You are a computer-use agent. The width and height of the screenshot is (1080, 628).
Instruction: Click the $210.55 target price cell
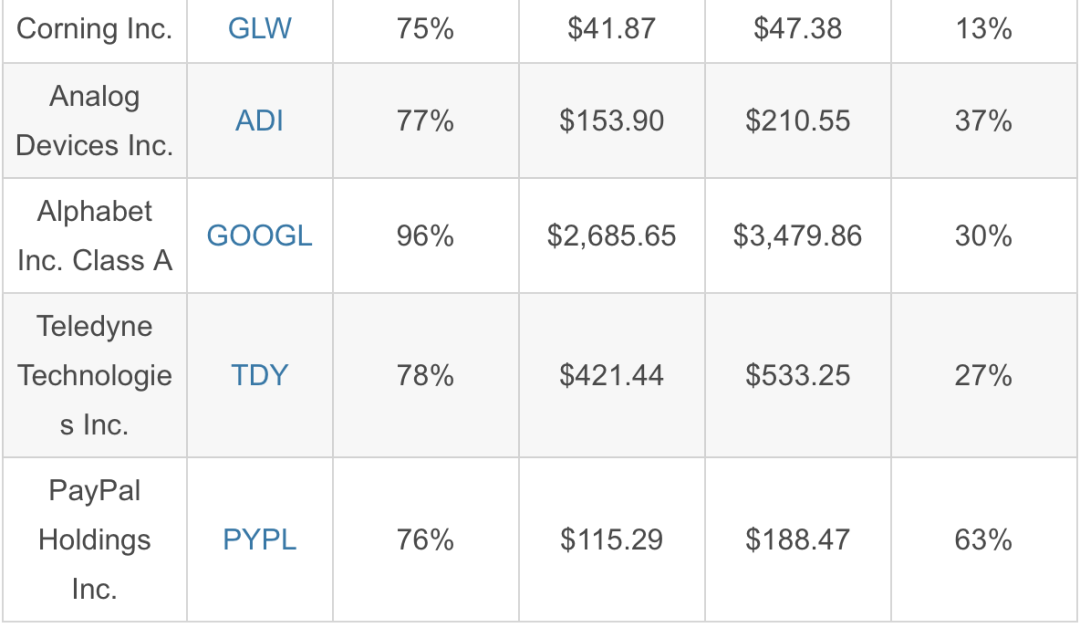point(798,121)
